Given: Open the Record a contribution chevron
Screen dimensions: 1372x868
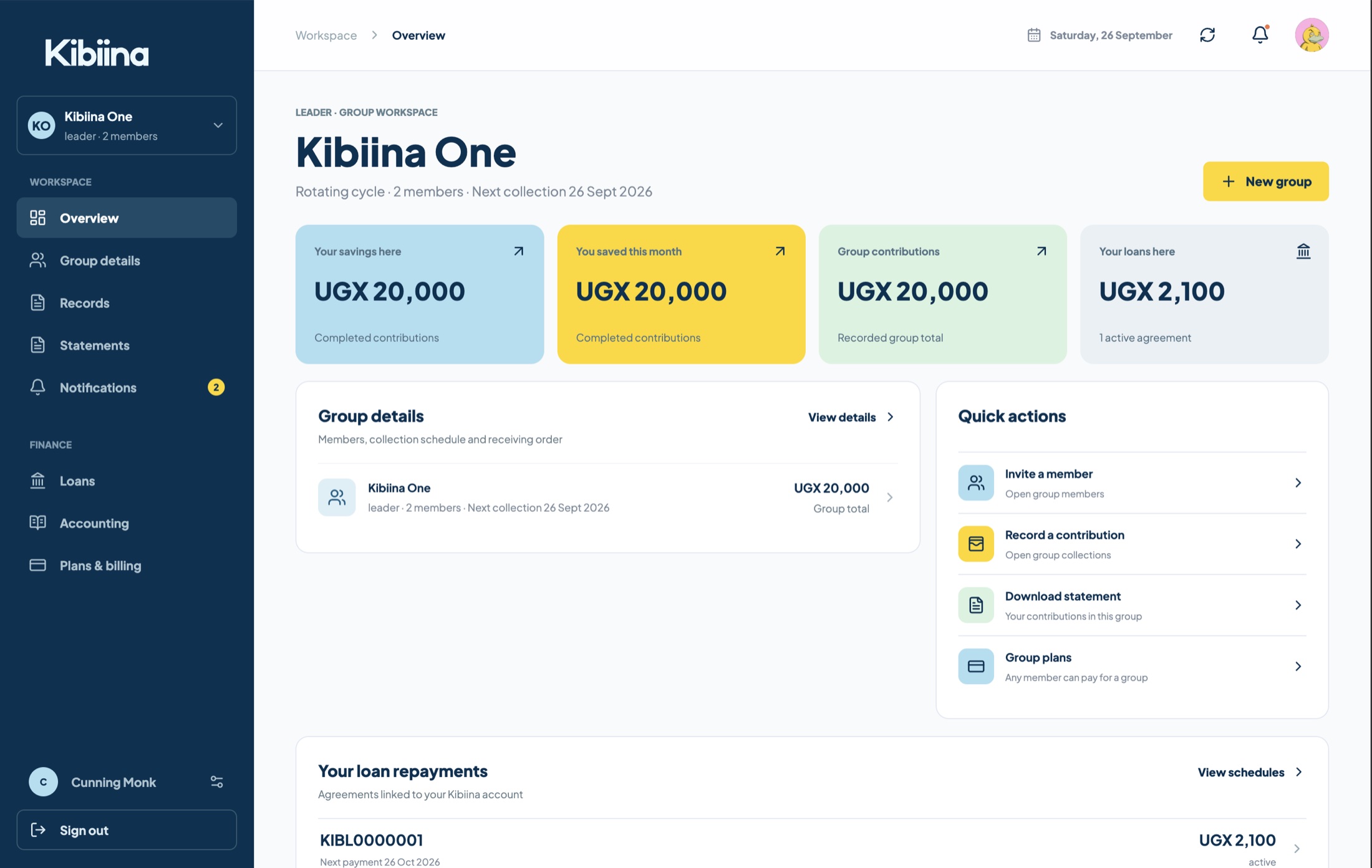Looking at the screenshot, I should (x=1298, y=544).
